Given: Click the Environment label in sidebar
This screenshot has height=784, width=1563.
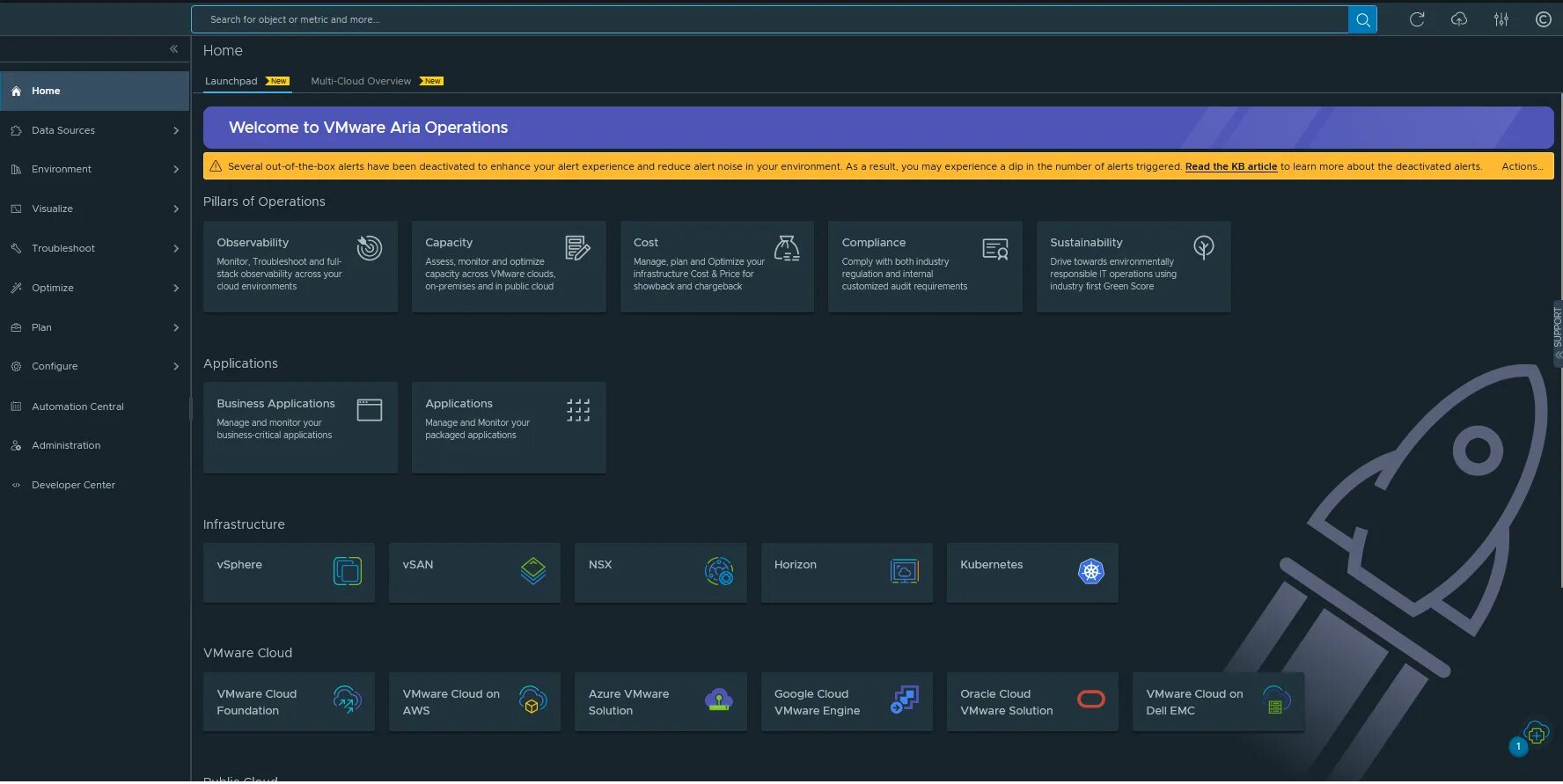Looking at the screenshot, I should 62,170.
